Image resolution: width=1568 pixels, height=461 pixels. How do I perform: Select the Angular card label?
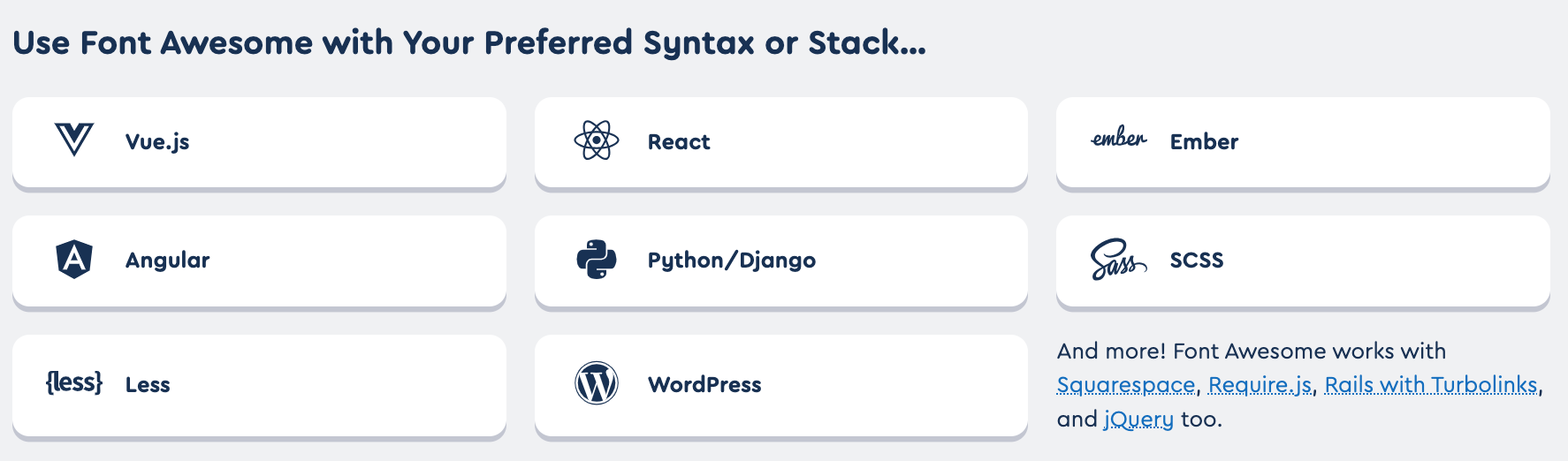point(167,261)
